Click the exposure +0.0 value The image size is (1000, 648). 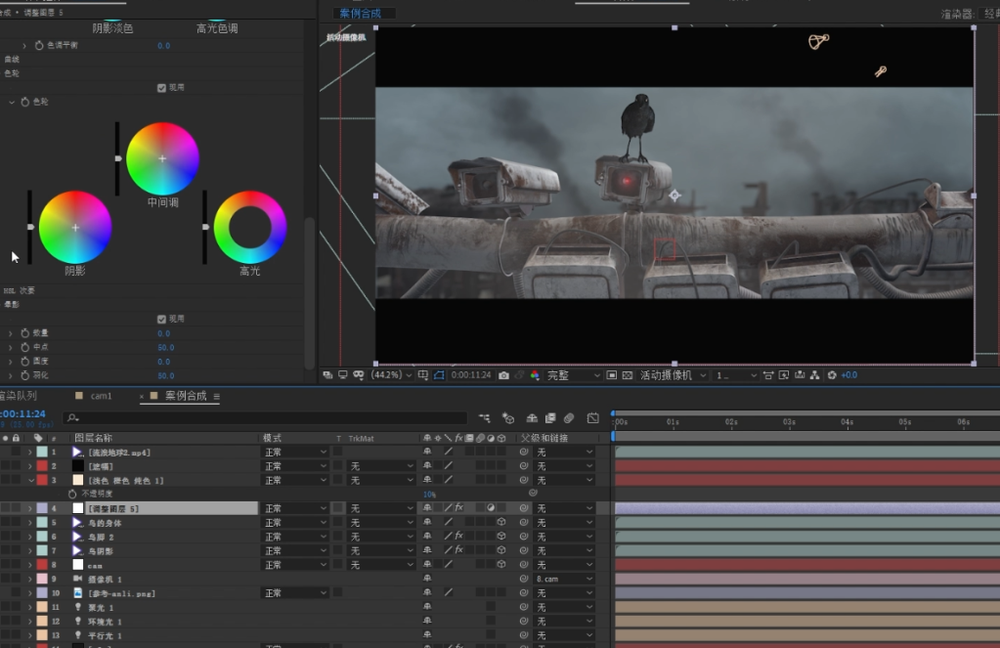click(848, 375)
